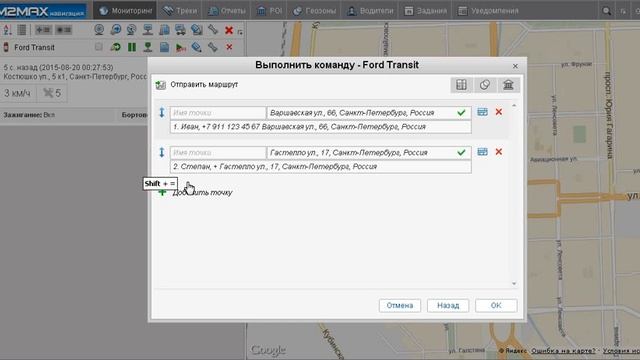Click the dialog scrollbar down arrow
The height and width of the screenshot is (360, 640).
click(x=514, y=283)
